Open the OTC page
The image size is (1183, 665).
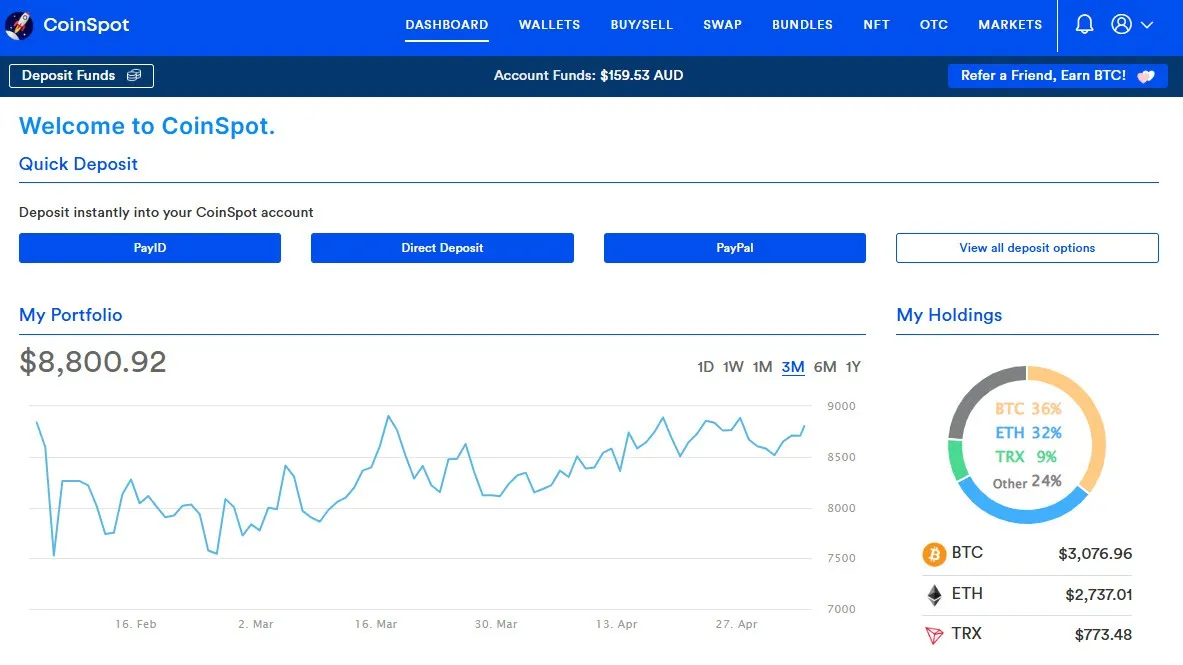tap(933, 25)
